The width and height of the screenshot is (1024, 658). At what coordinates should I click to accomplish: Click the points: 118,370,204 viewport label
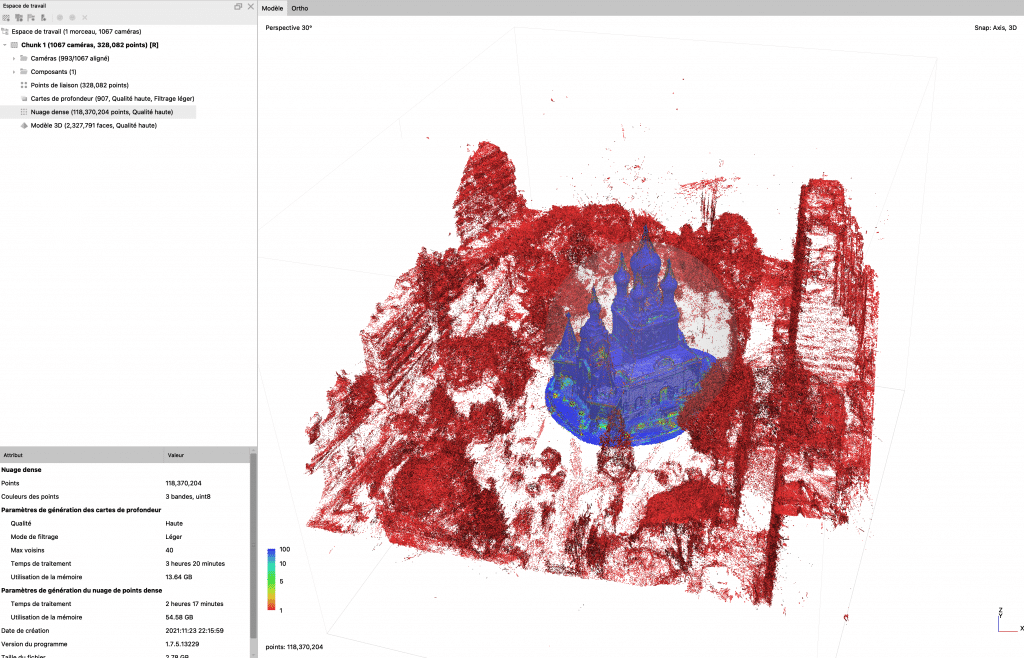coord(294,647)
